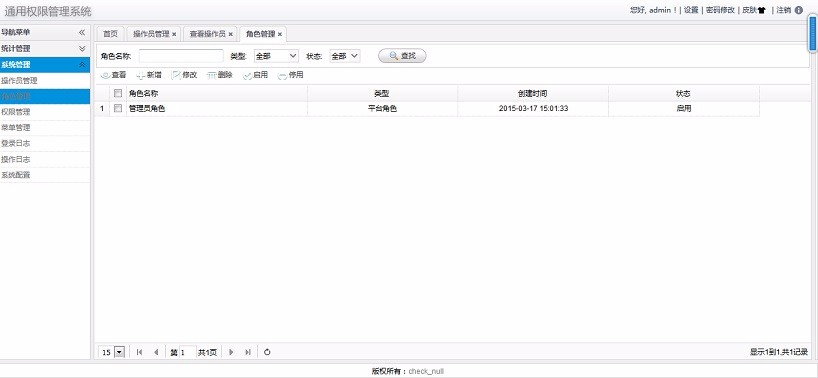The height and width of the screenshot is (378, 818).
Task: Tick the select-all checkbox in the table header
Action: click(118, 93)
